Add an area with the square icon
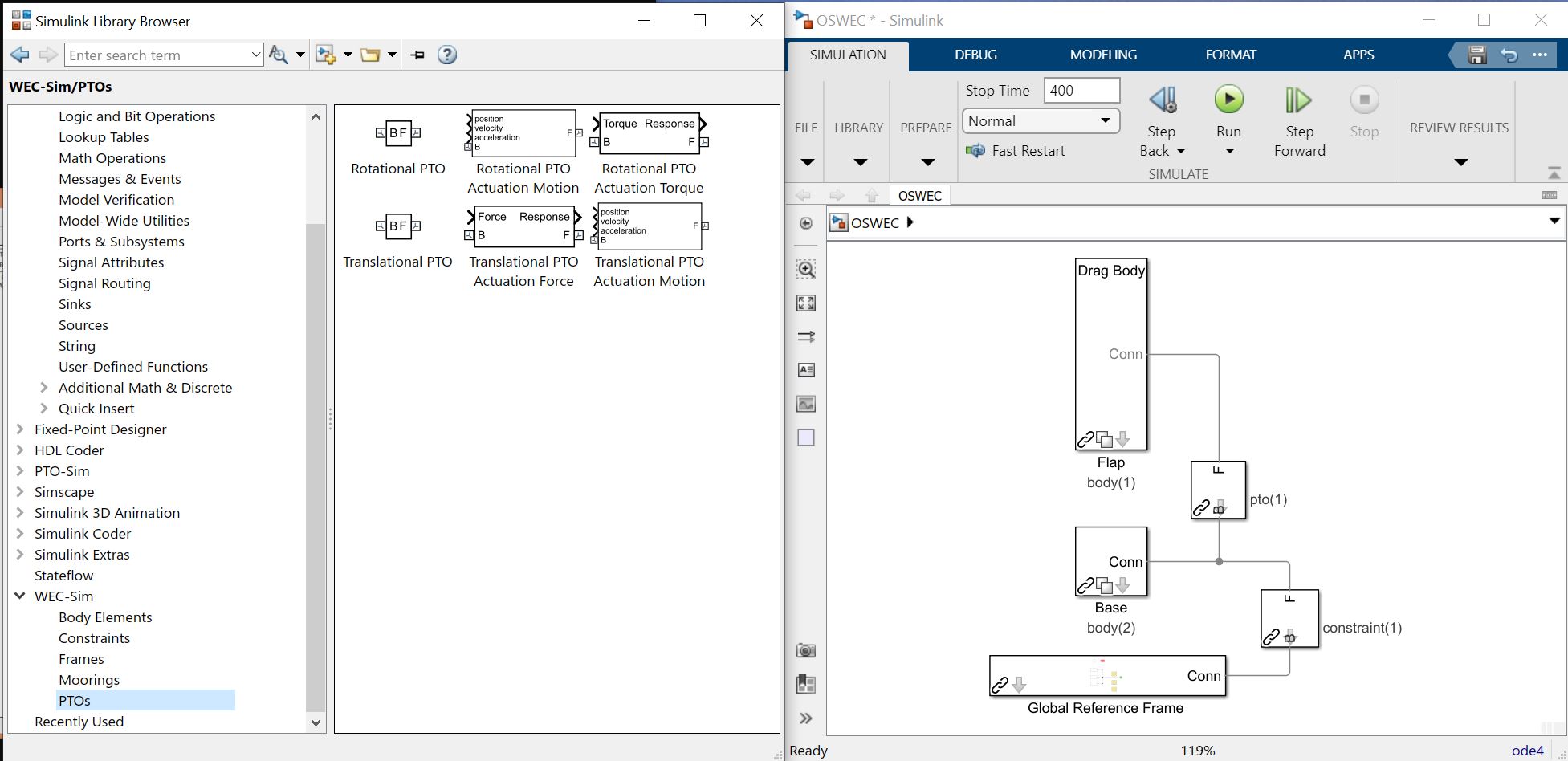 tap(806, 437)
